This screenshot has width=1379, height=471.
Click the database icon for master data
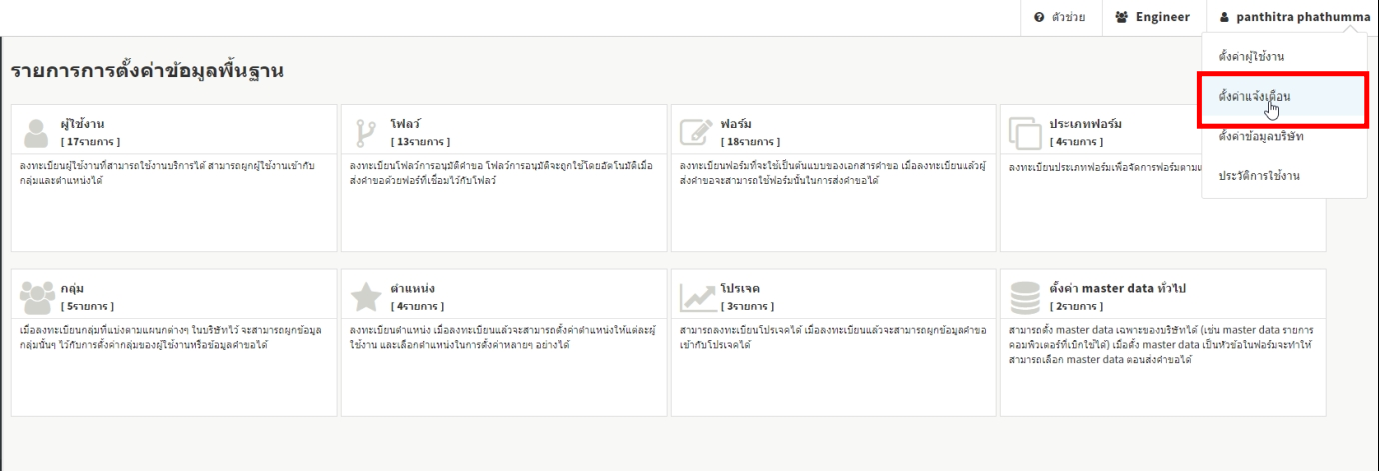click(1025, 297)
